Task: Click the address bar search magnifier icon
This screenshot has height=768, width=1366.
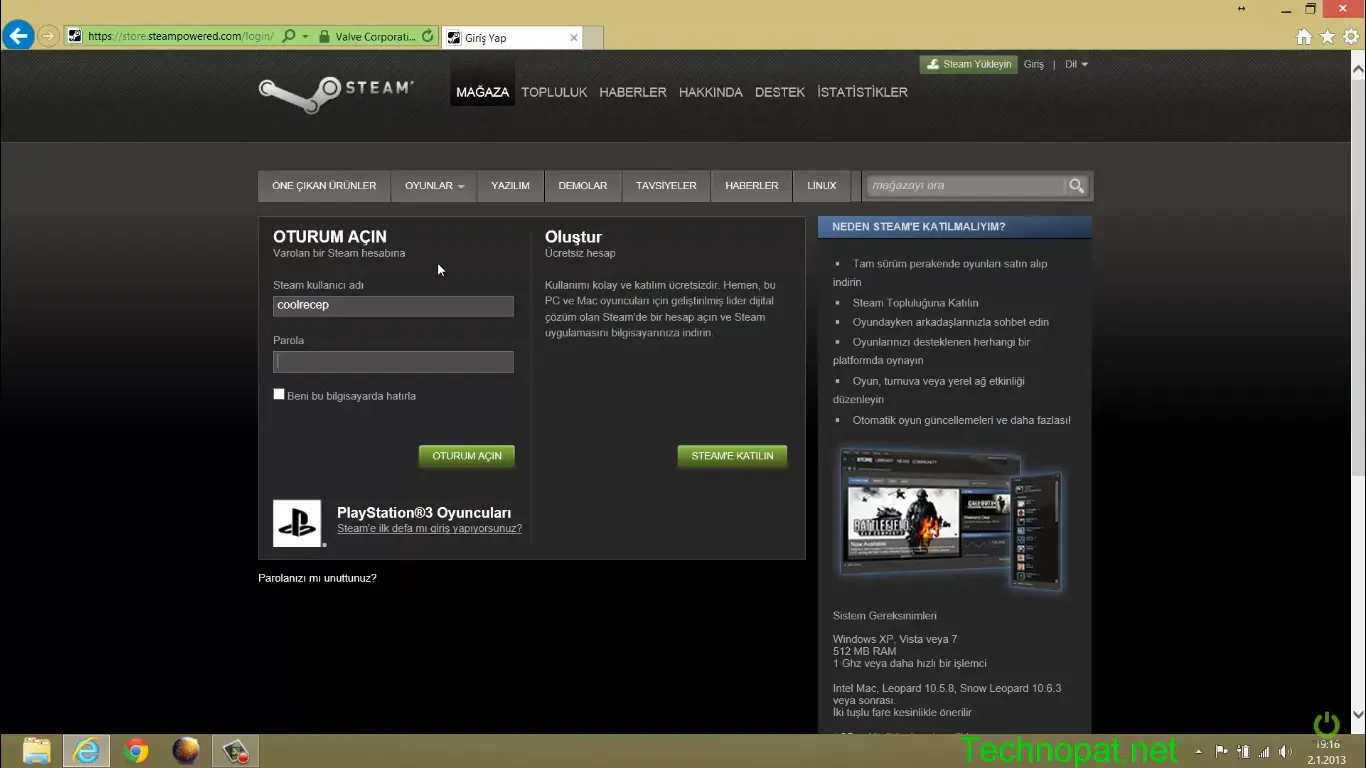Action: [x=289, y=37]
